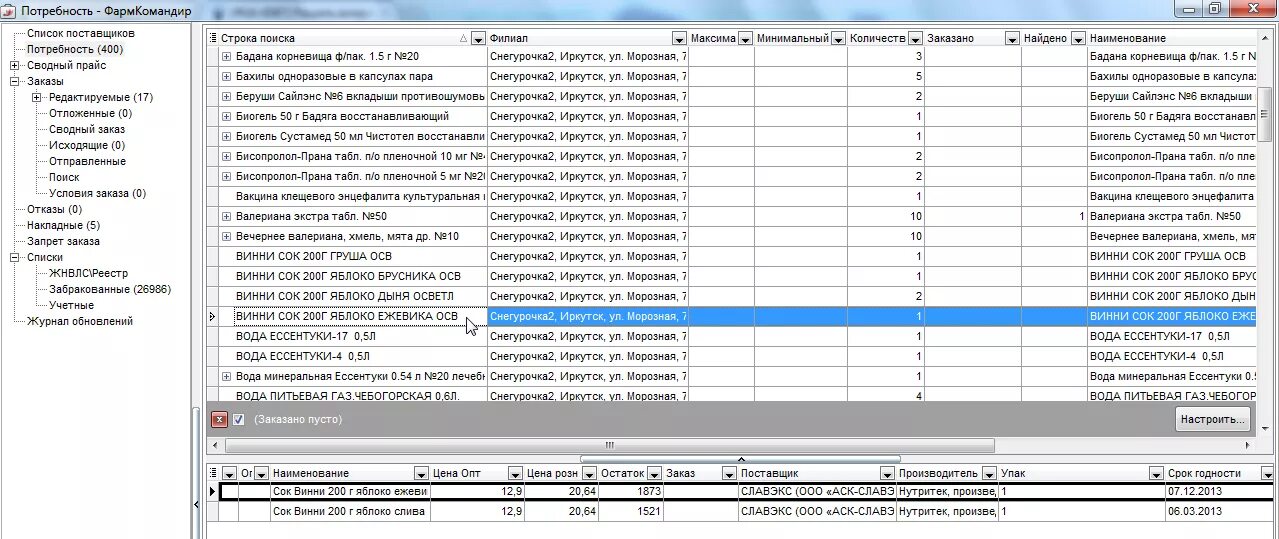1279x539 pixels.
Task: Open the Производитель column filter dropdown
Action: [x=989, y=473]
